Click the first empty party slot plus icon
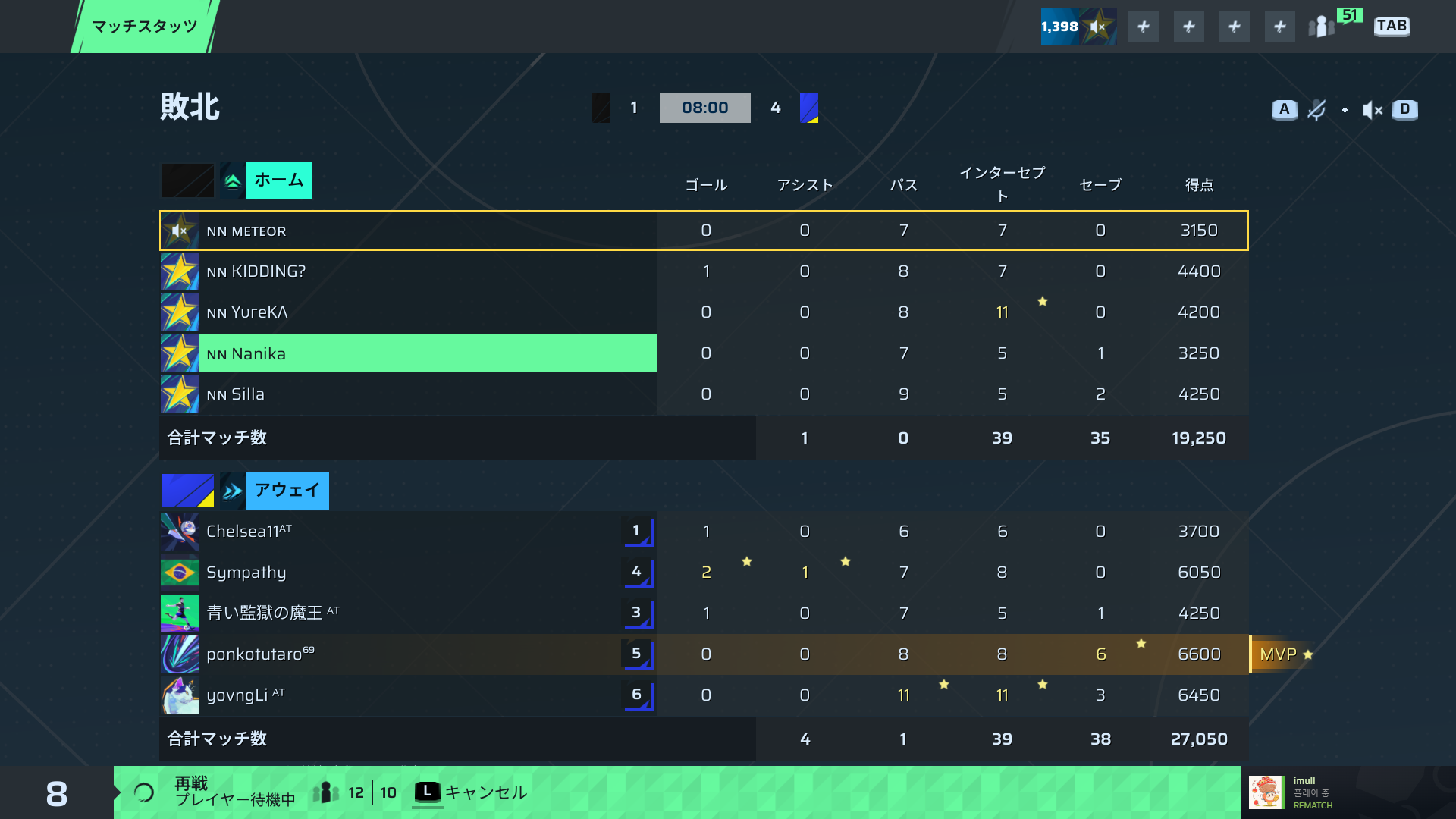The image size is (1456, 819). 1144,27
